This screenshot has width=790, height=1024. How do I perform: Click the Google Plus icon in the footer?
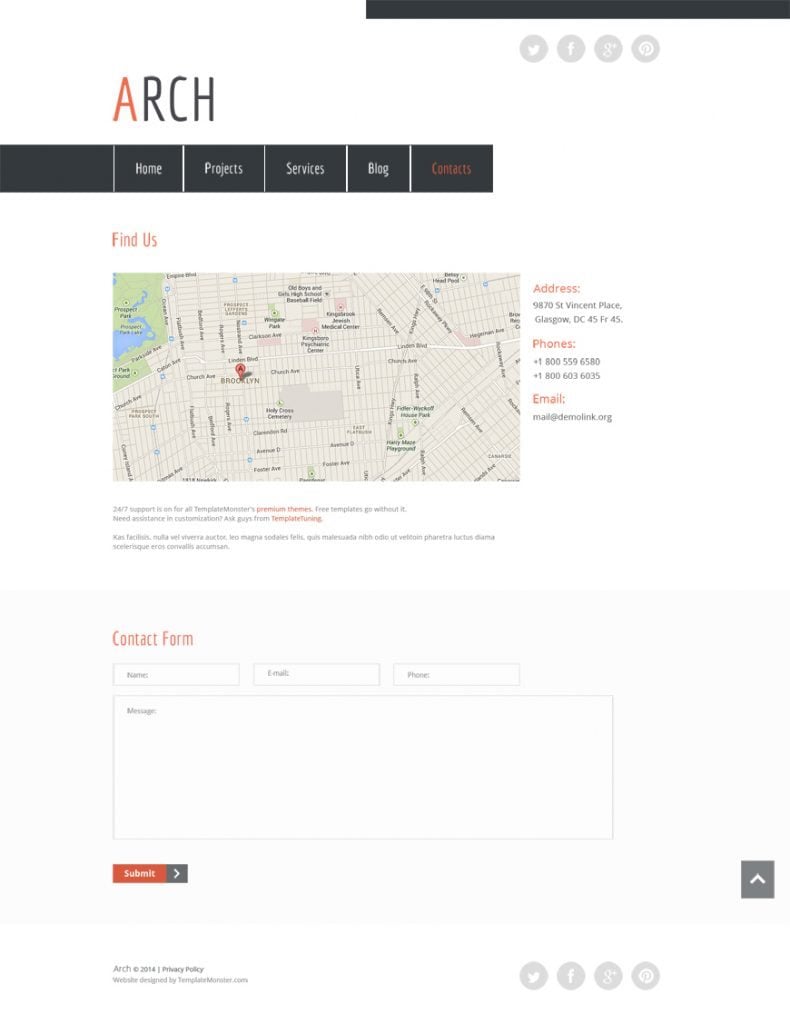(608, 976)
